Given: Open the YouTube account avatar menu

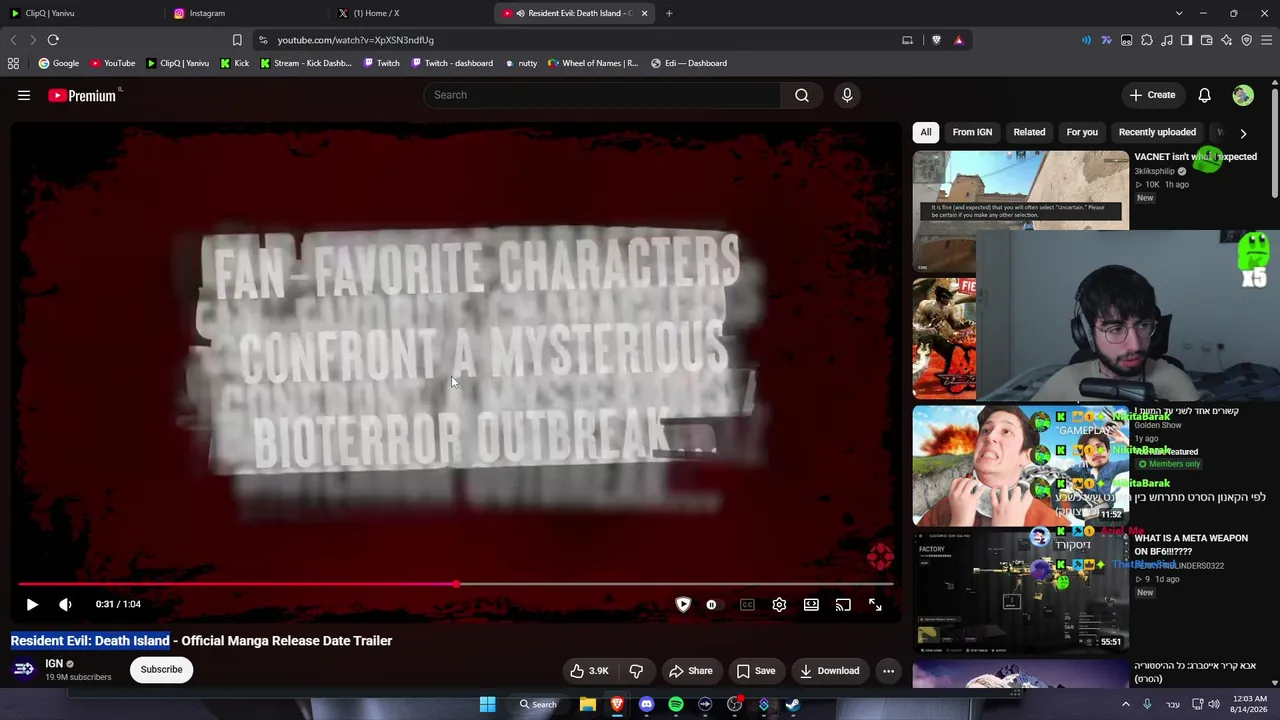Looking at the screenshot, I should 1243,95.
